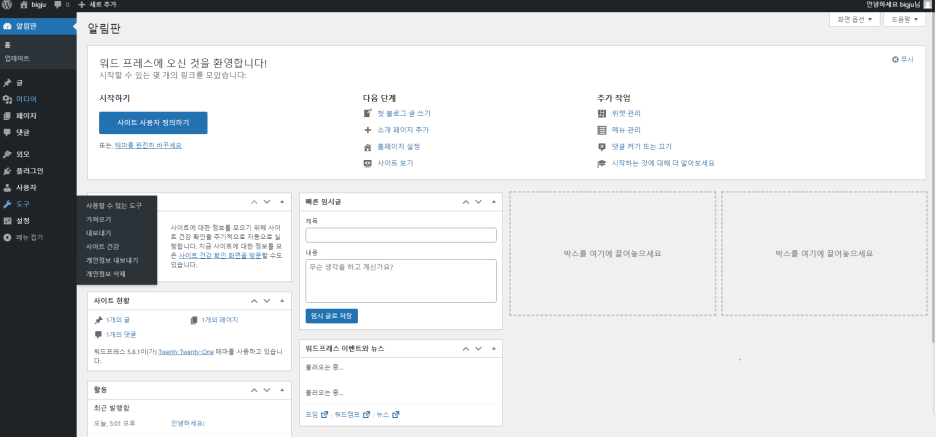Move 빠른 임시글 box up
Screen dimensions: 936x437
pos(466,202)
